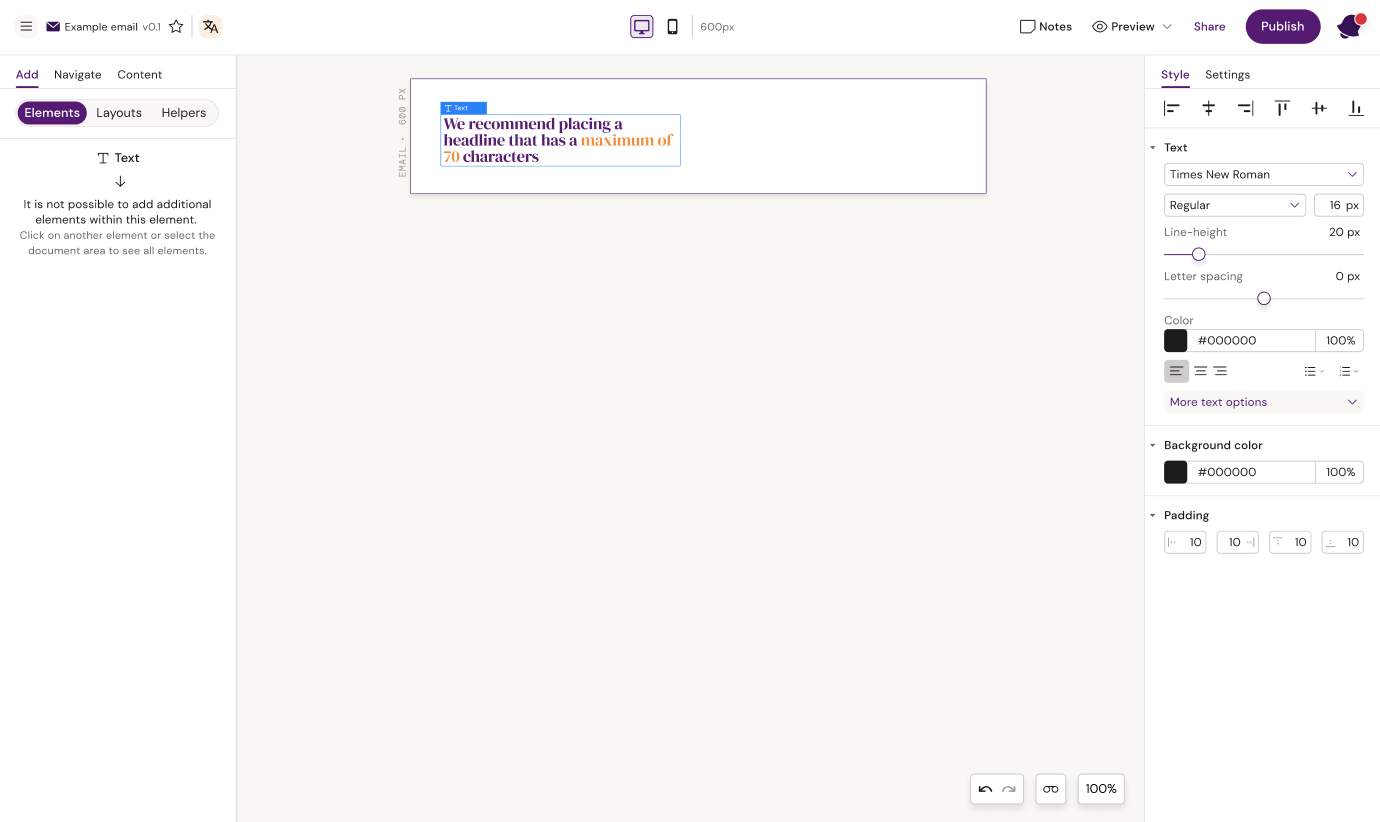Switch to the desktop device view

(x=642, y=27)
